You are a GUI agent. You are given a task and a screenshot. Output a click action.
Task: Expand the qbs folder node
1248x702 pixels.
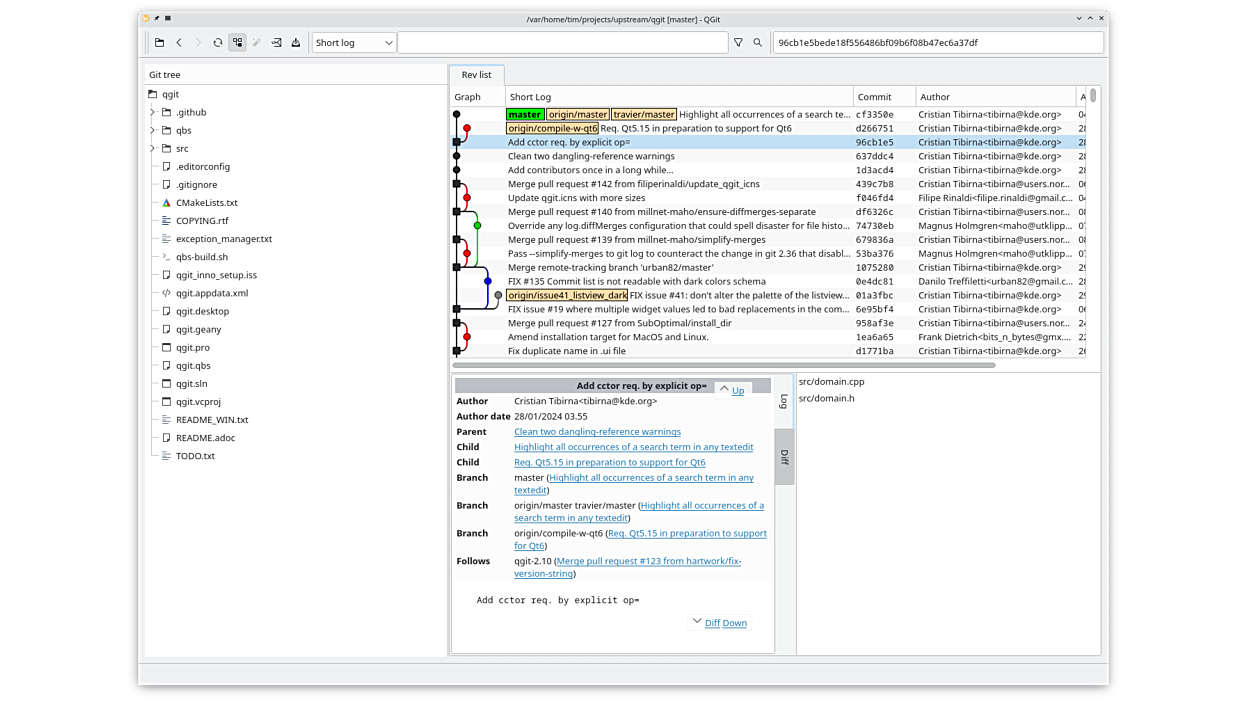[153, 131]
